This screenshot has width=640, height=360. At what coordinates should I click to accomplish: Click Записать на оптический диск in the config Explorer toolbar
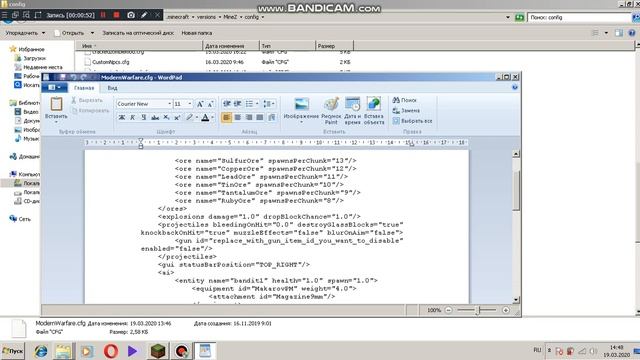pos(138,33)
